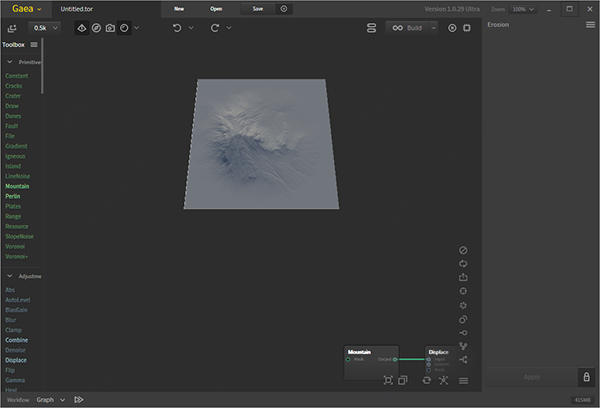Toggle the 3D viewport eye icon
600x408 pixels.
click(x=82, y=28)
